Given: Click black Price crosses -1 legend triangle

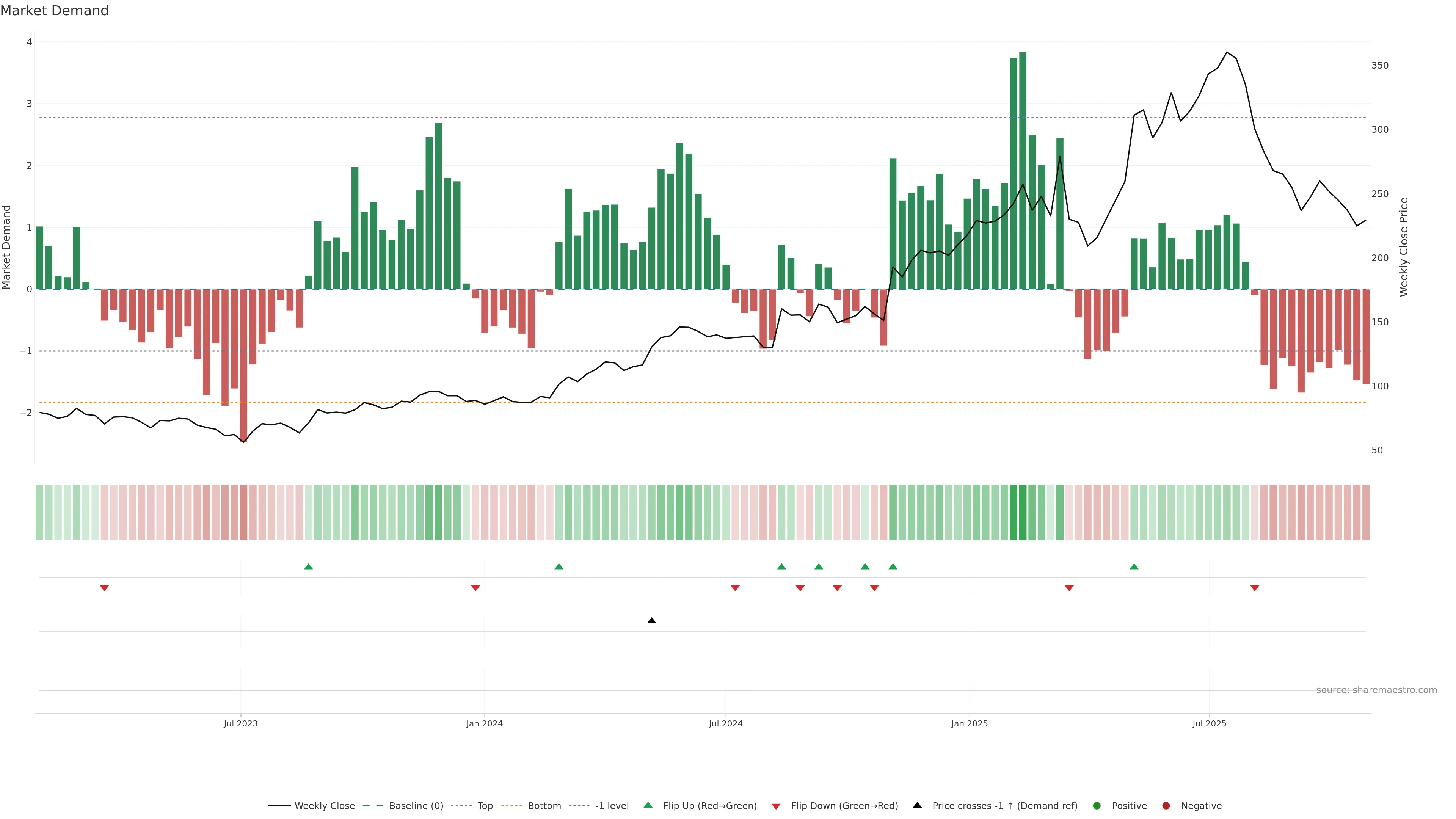Looking at the screenshot, I should pyautogui.click(x=917, y=805).
